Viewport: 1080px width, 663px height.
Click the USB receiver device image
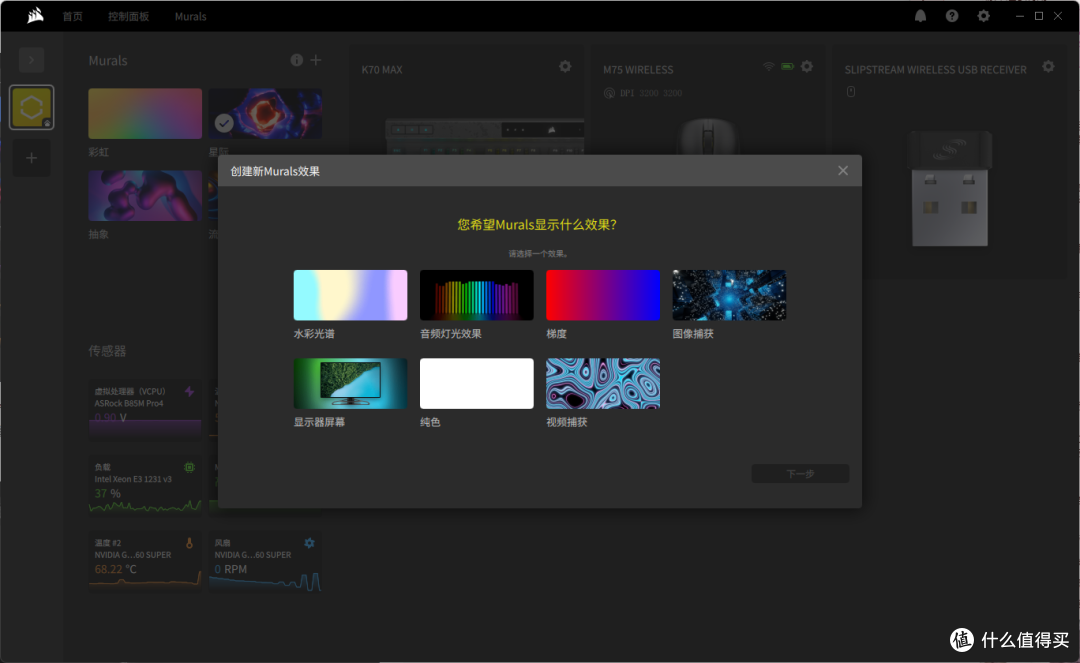[x=950, y=188]
